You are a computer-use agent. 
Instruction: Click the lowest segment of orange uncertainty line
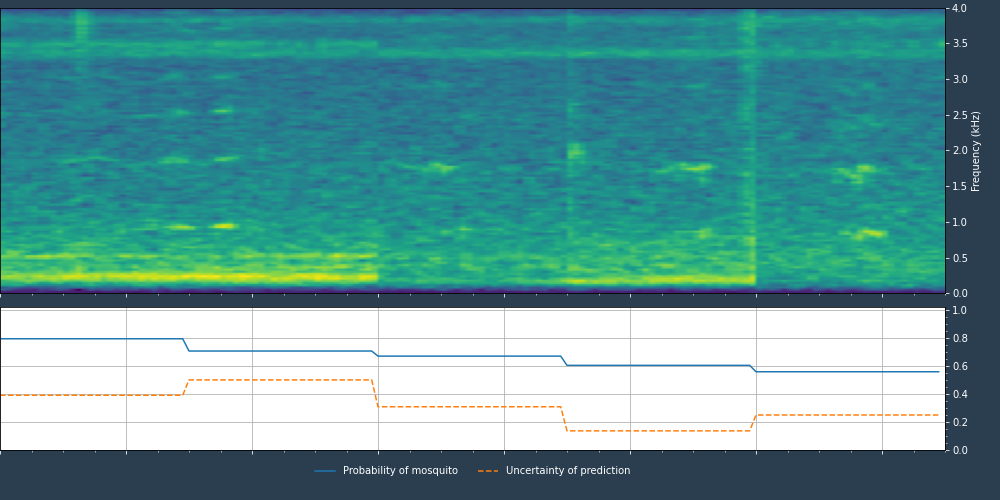(x=658, y=431)
